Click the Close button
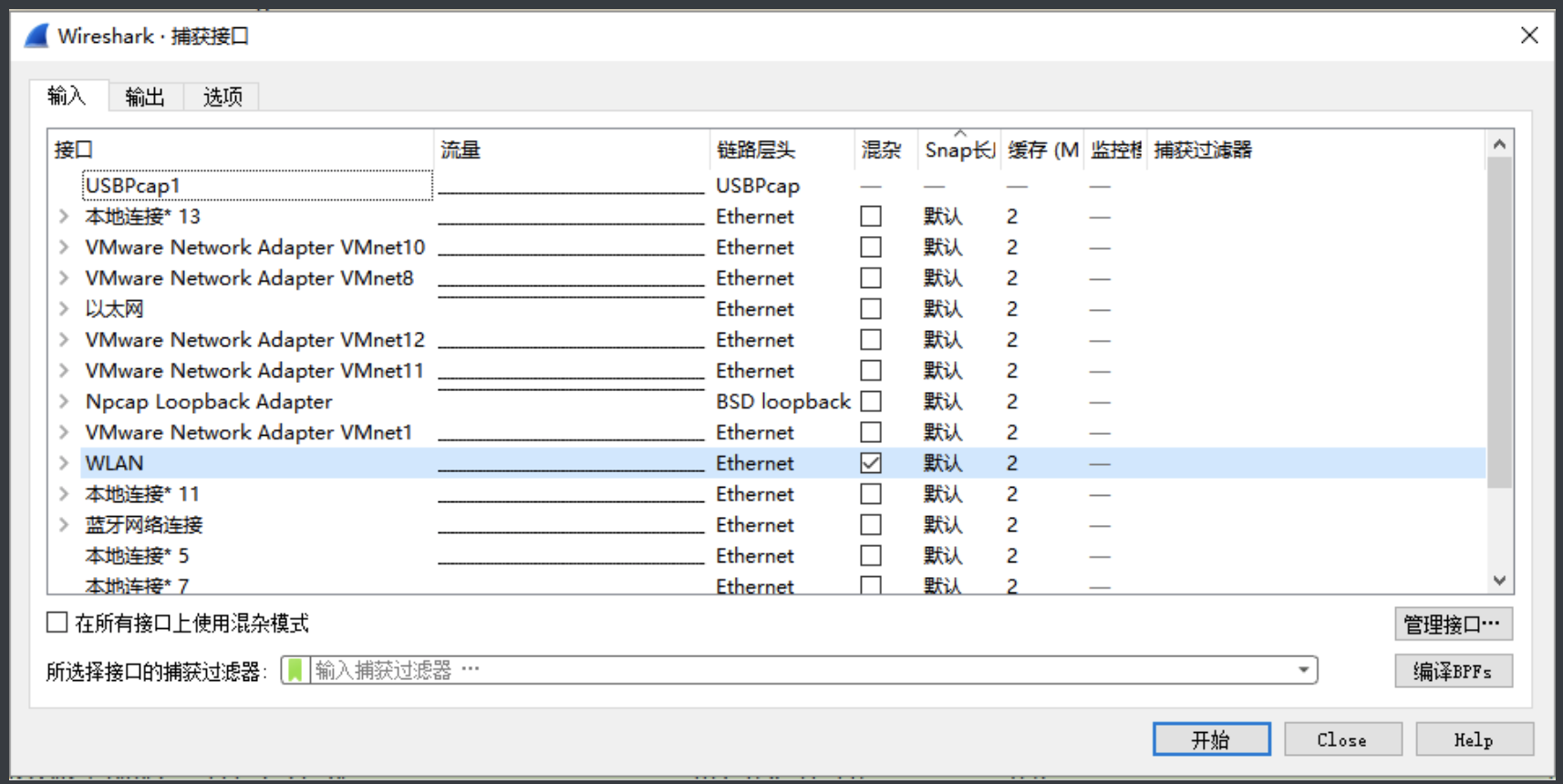The height and width of the screenshot is (784, 1563). click(1342, 739)
